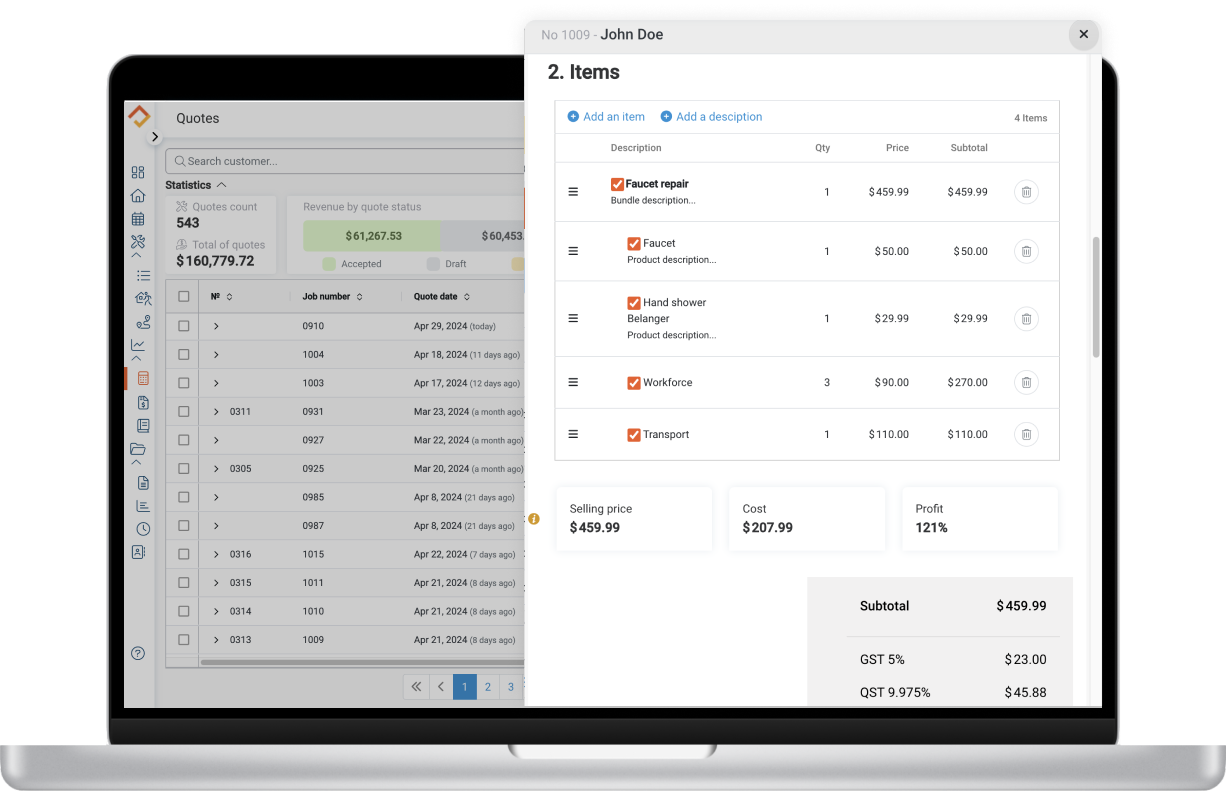Select the route planning icon in sidebar

click(x=142, y=321)
